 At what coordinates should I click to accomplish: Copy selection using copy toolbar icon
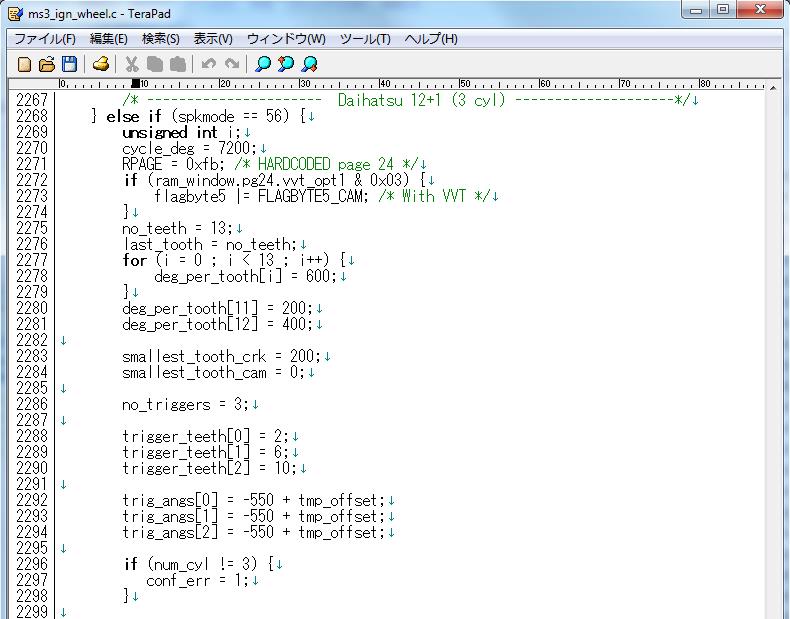155,64
